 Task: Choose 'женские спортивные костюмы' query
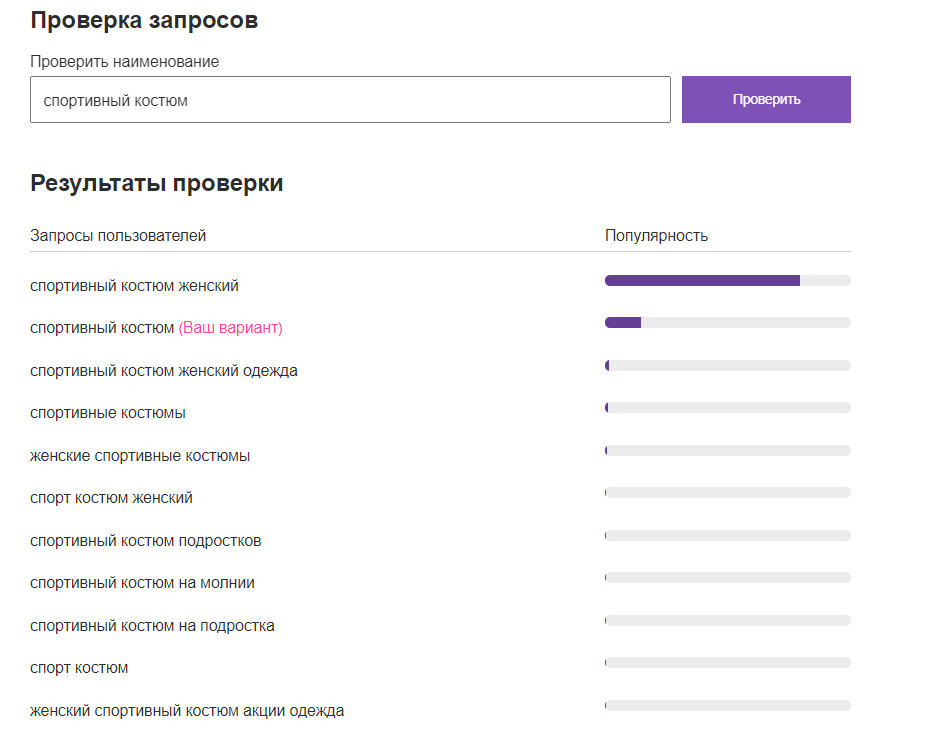coord(140,456)
